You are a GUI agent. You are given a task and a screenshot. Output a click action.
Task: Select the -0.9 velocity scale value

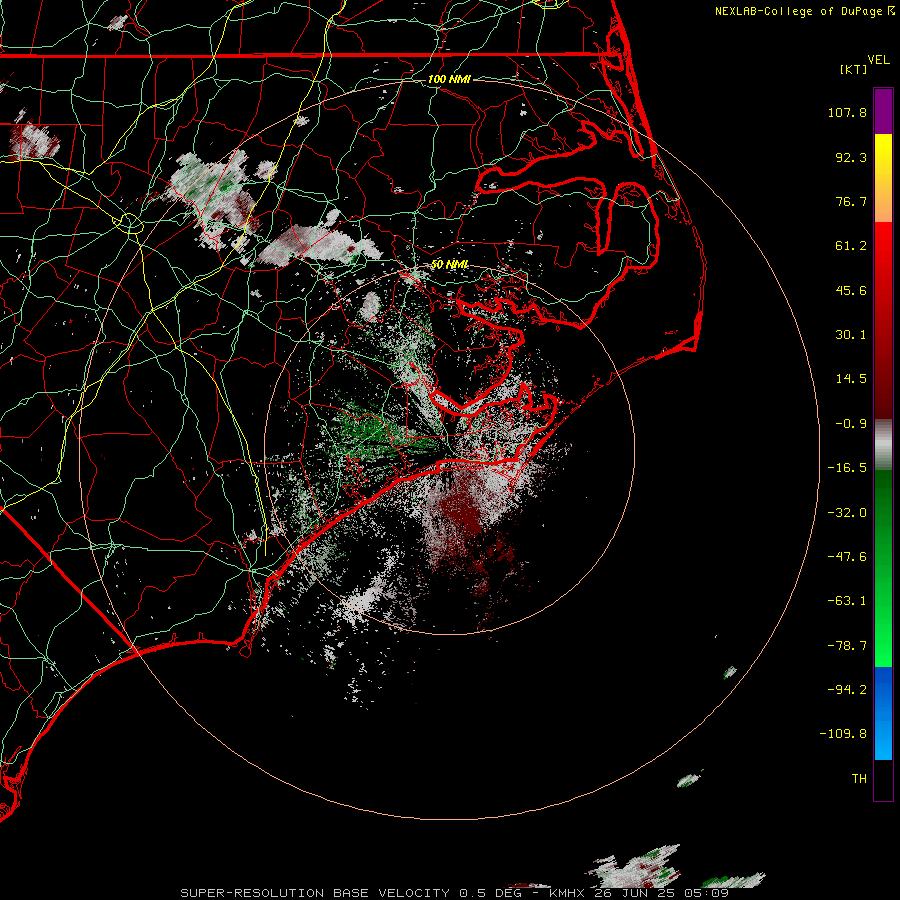click(851, 424)
